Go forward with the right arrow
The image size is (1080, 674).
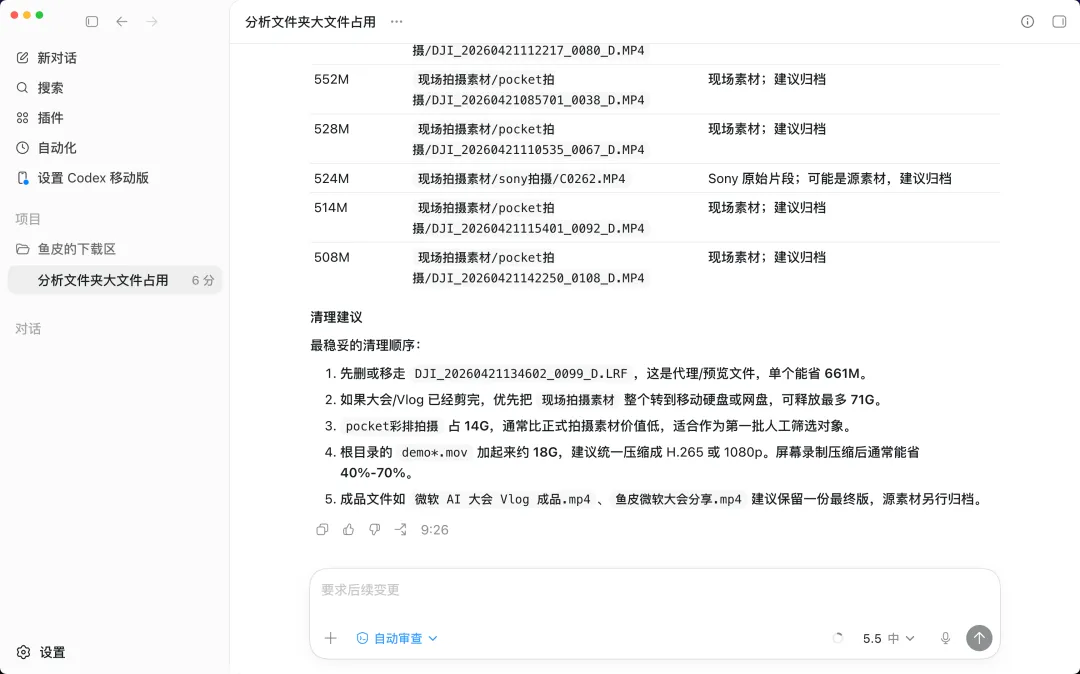[x=152, y=21]
